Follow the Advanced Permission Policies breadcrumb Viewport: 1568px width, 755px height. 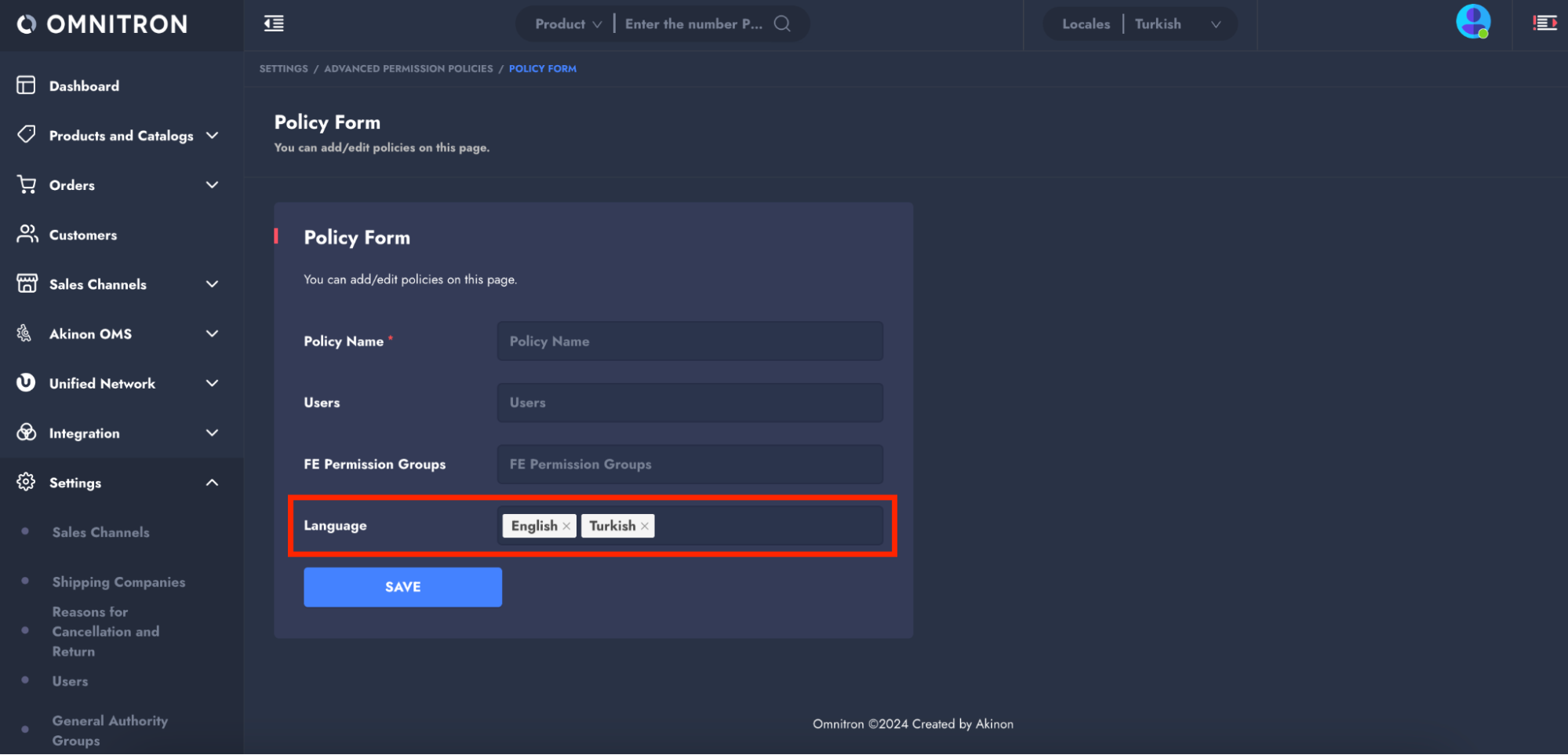pyautogui.click(x=408, y=69)
